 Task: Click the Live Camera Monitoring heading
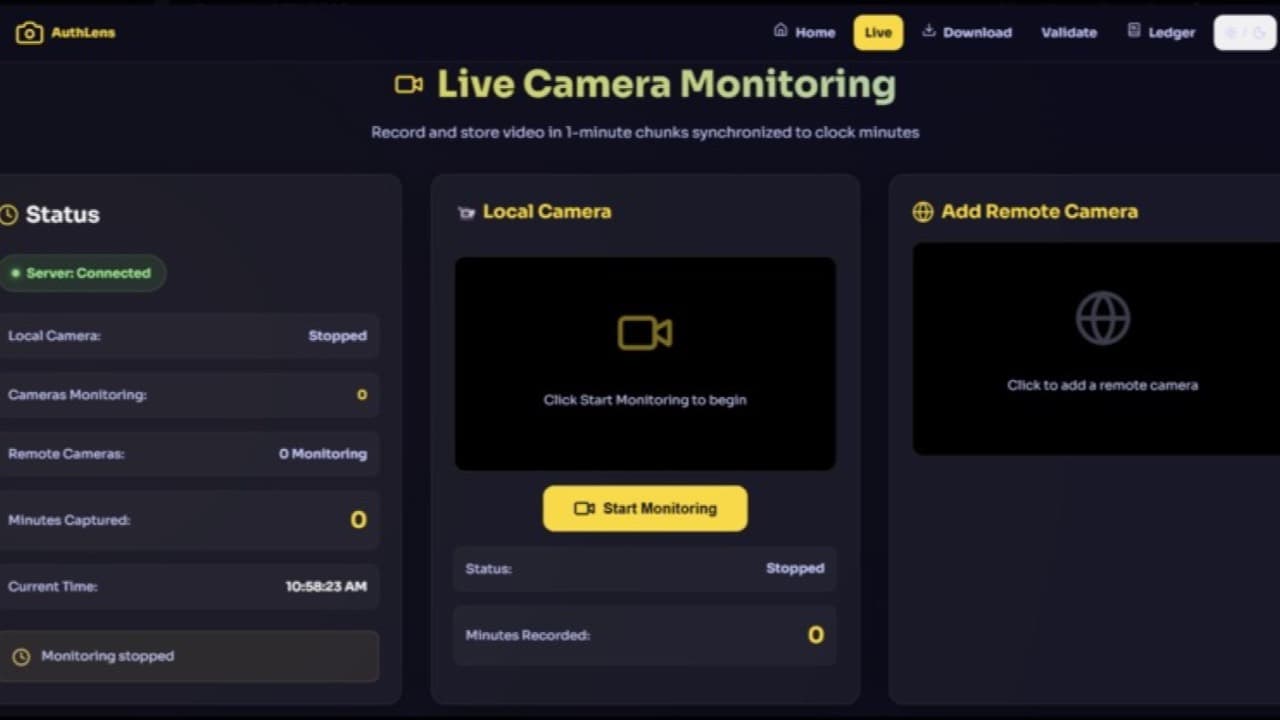[666, 84]
